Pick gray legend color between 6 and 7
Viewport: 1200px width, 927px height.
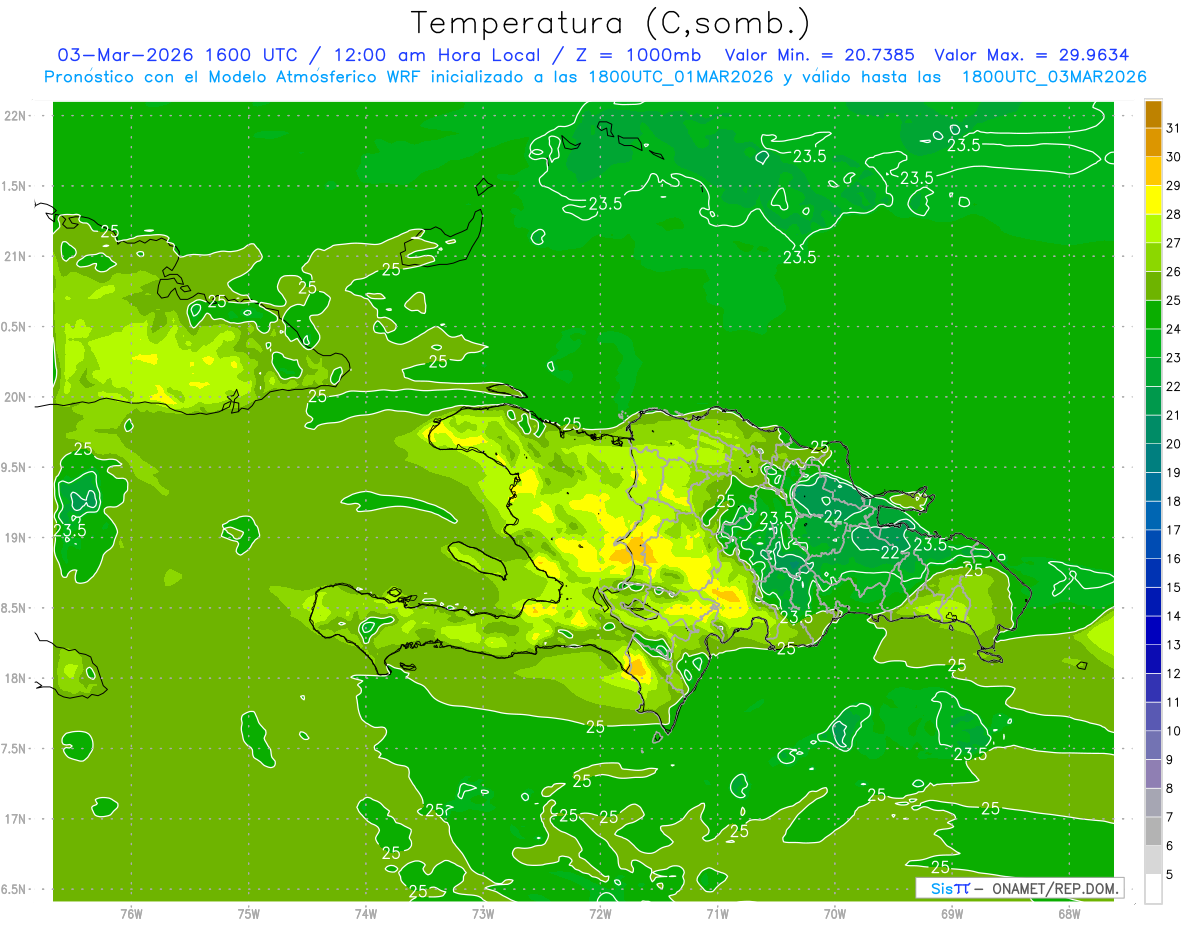pos(1154,831)
